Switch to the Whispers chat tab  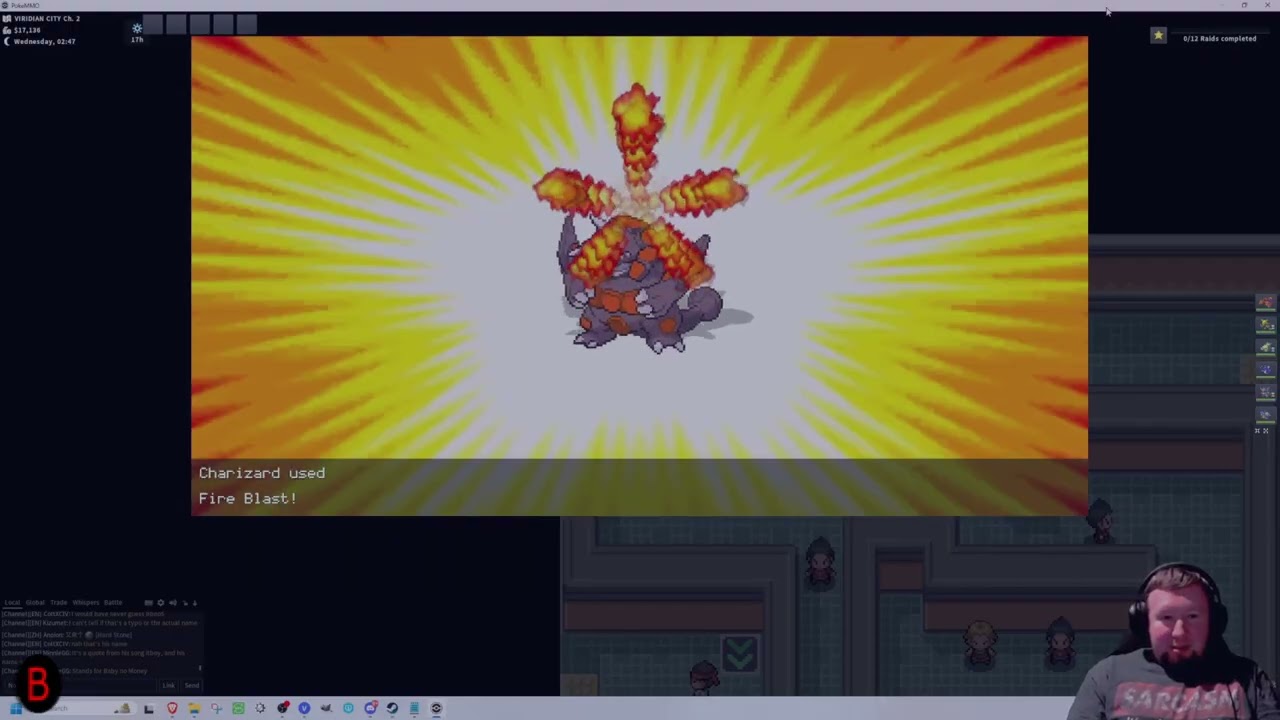86,602
